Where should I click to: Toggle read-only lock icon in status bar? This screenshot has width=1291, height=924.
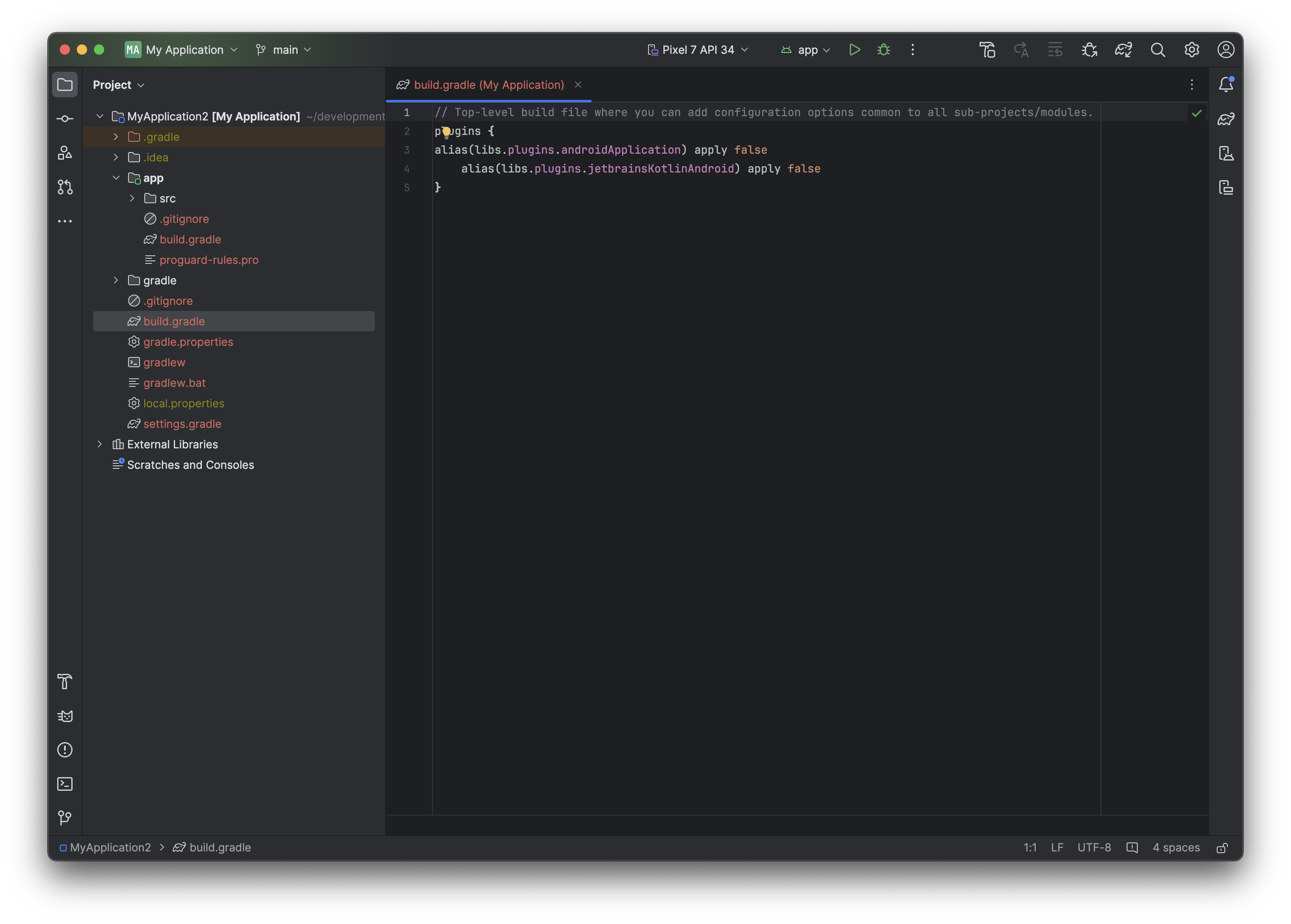pos(1222,848)
